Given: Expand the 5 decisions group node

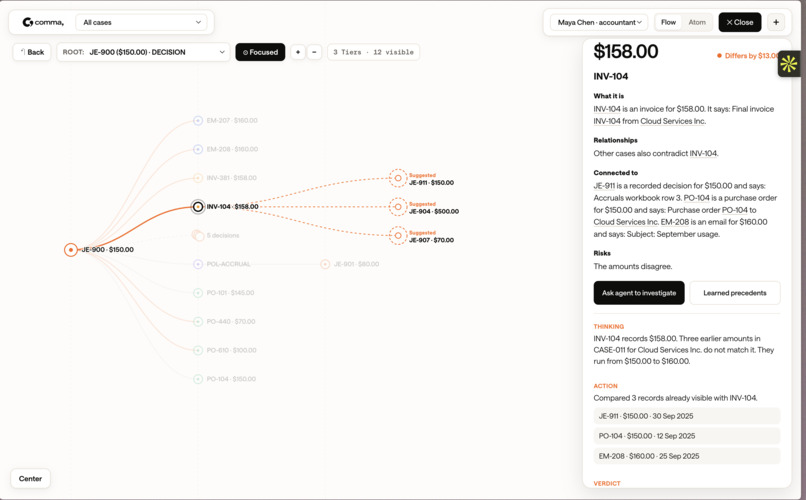Looking at the screenshot, I should coord(198,235).
